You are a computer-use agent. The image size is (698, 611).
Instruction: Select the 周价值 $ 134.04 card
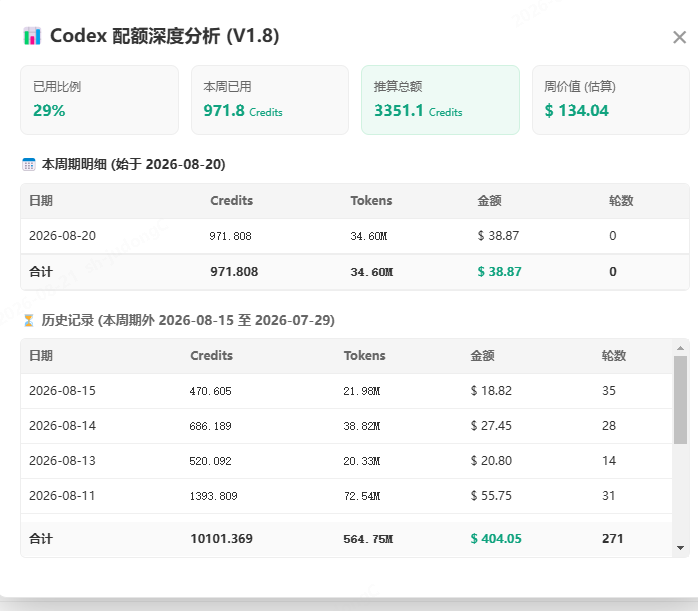click(611, 100)
